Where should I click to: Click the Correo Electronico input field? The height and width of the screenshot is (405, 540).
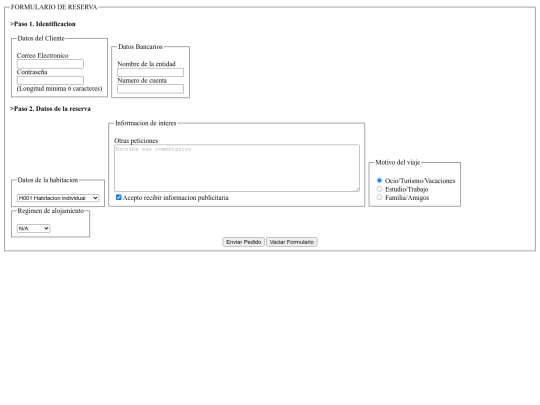[x=50, y=64]
